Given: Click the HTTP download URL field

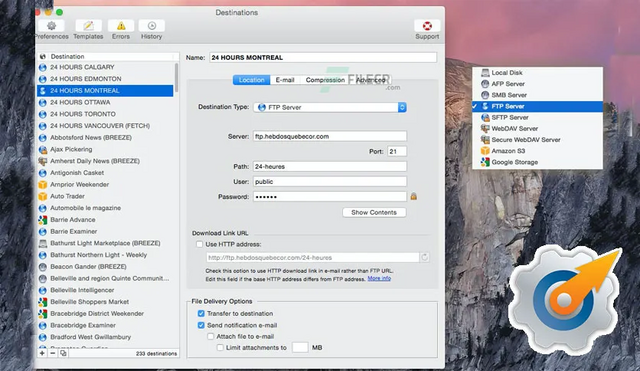Looking at the screenshot, I should coord(313,258).
